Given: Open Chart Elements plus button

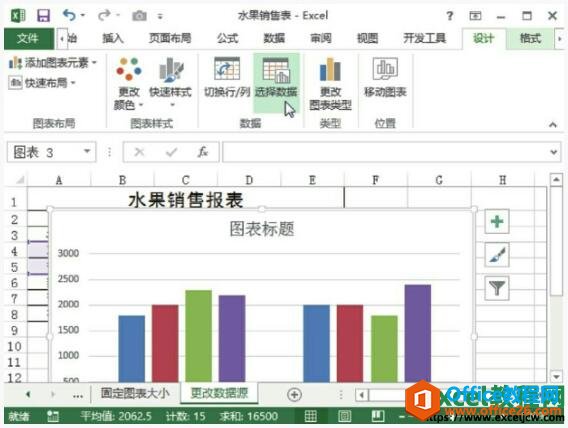Looking at the screenshot, I should [x=497, y=221].
